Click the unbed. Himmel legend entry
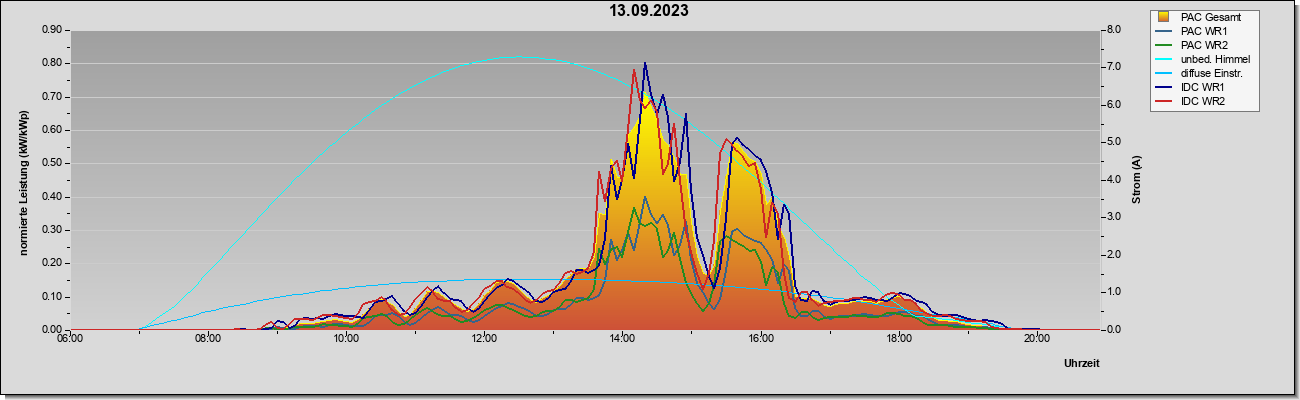 pyautogui.click(x=1204, y=60)
